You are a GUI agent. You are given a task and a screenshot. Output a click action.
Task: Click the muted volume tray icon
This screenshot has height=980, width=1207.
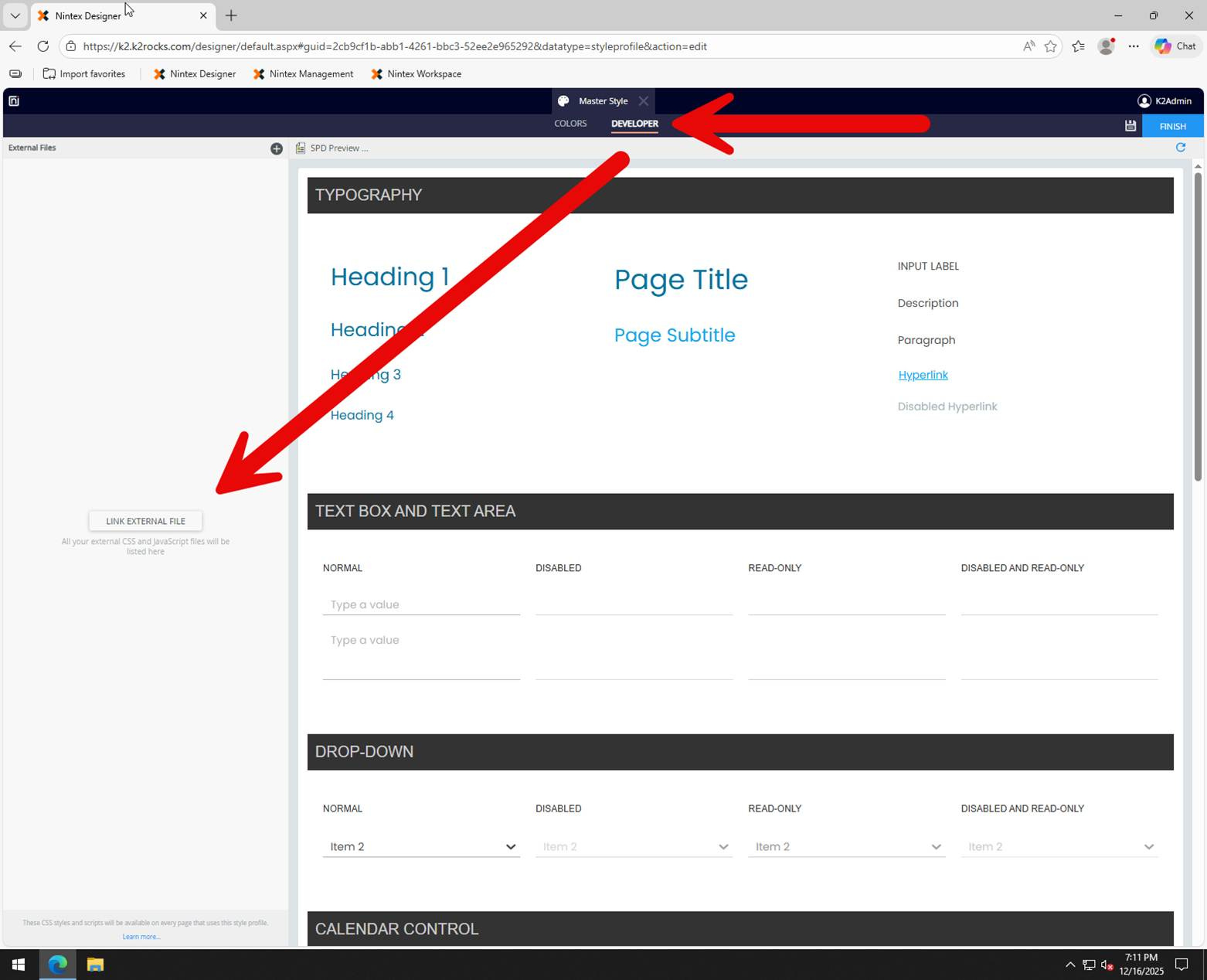tap(1107, 965)
